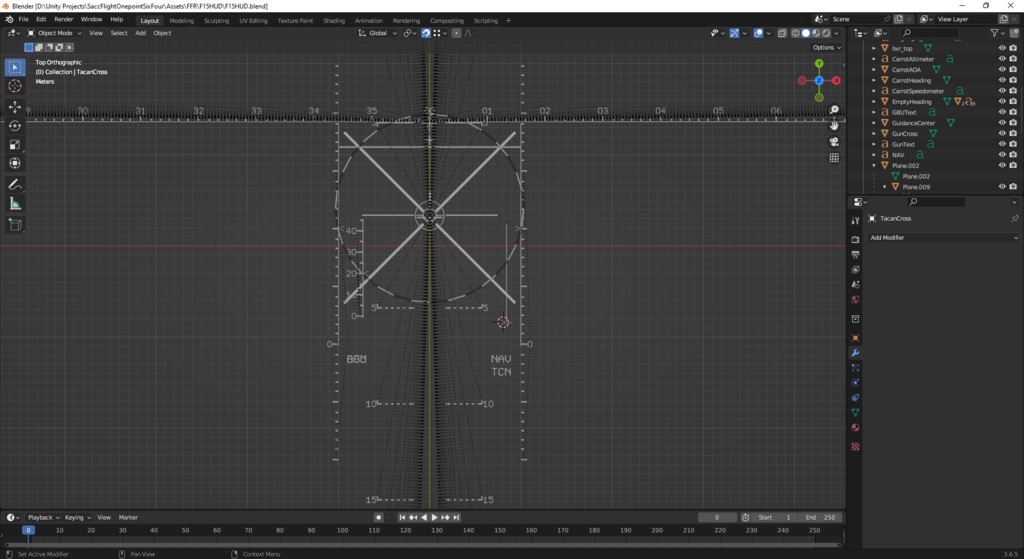
Task: Open the Tool properties tab
Action: pyautogui.click(x=856, y=221)
